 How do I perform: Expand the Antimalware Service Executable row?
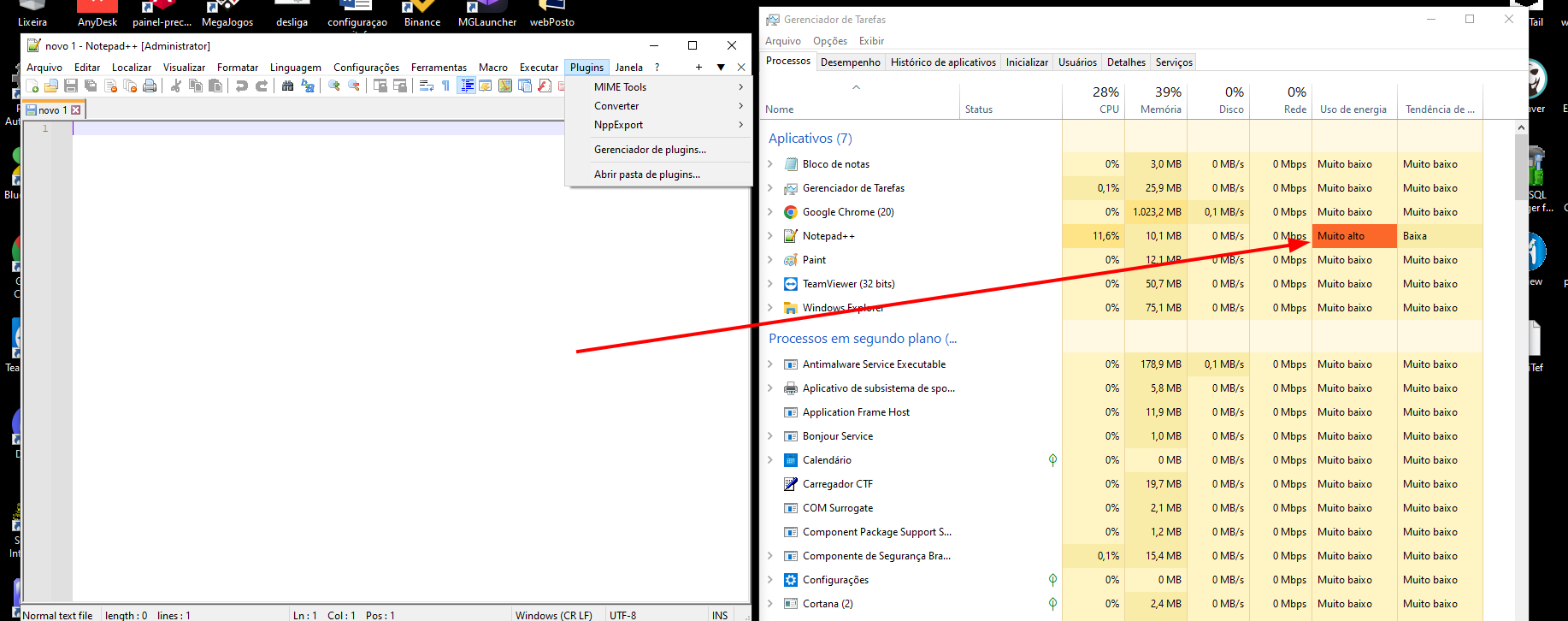(x=770, y=364)
